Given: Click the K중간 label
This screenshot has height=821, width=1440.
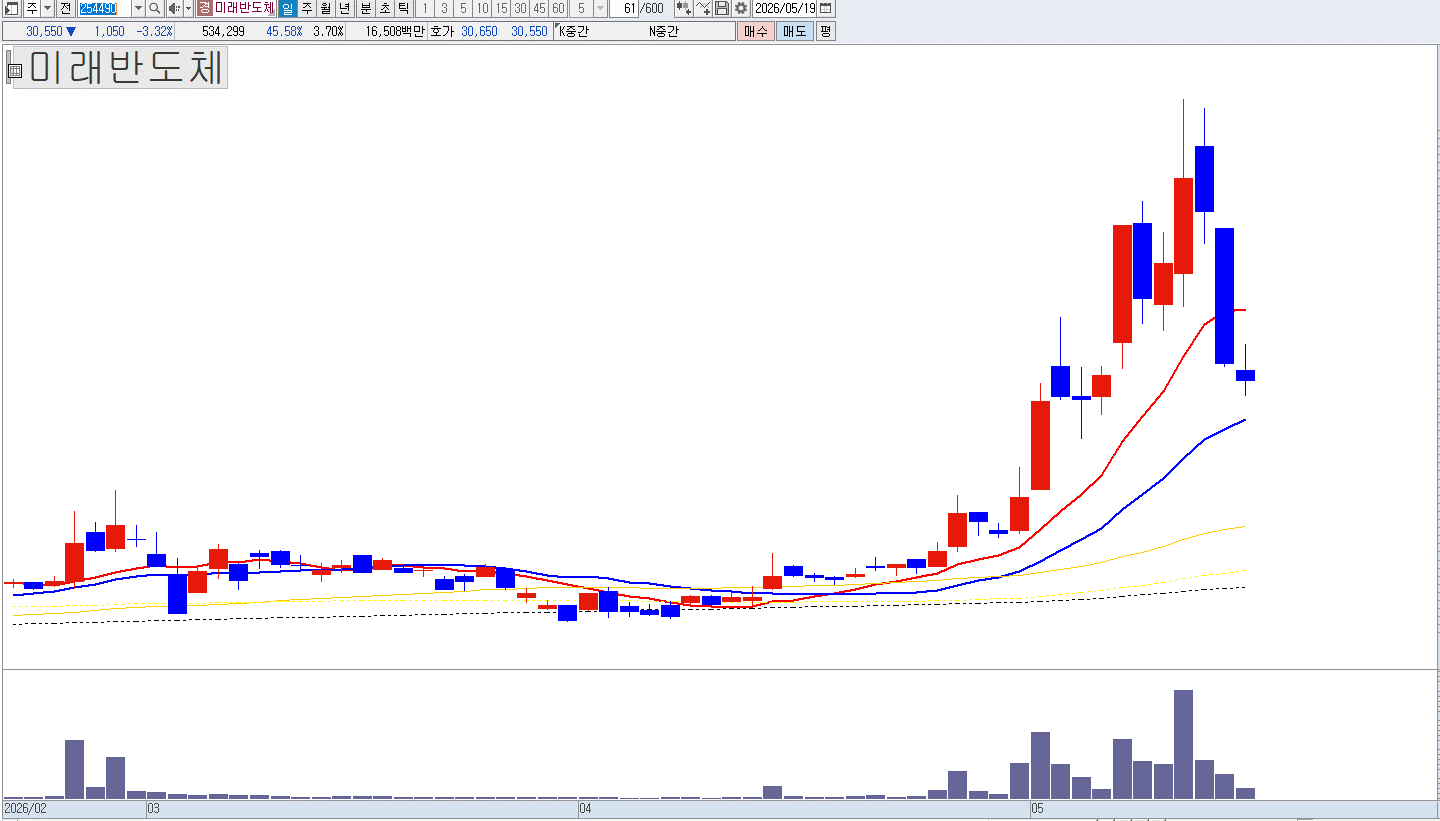Looking at the screenshot, I should point(574,31).
